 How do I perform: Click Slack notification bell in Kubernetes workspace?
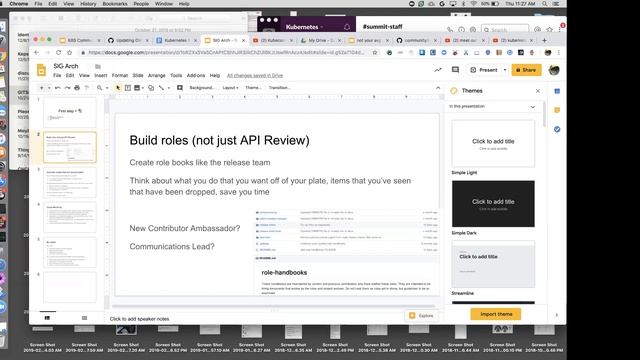[x=347, y=27]
